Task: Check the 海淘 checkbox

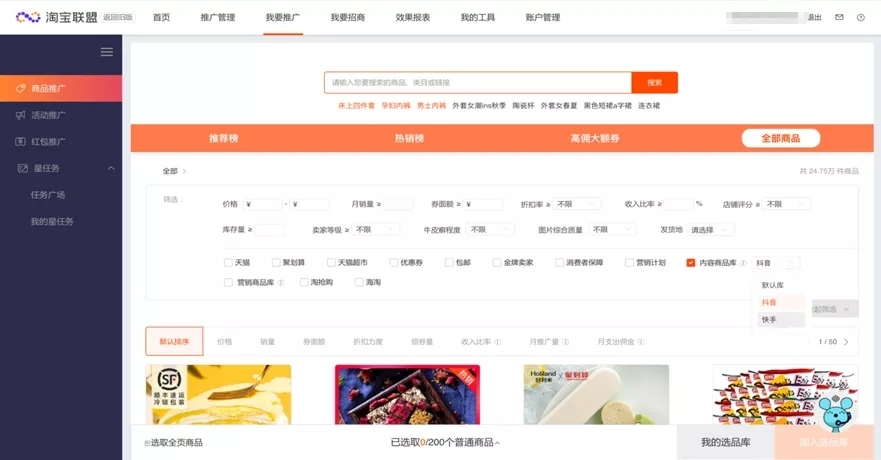Action: (x=359, y=282)
